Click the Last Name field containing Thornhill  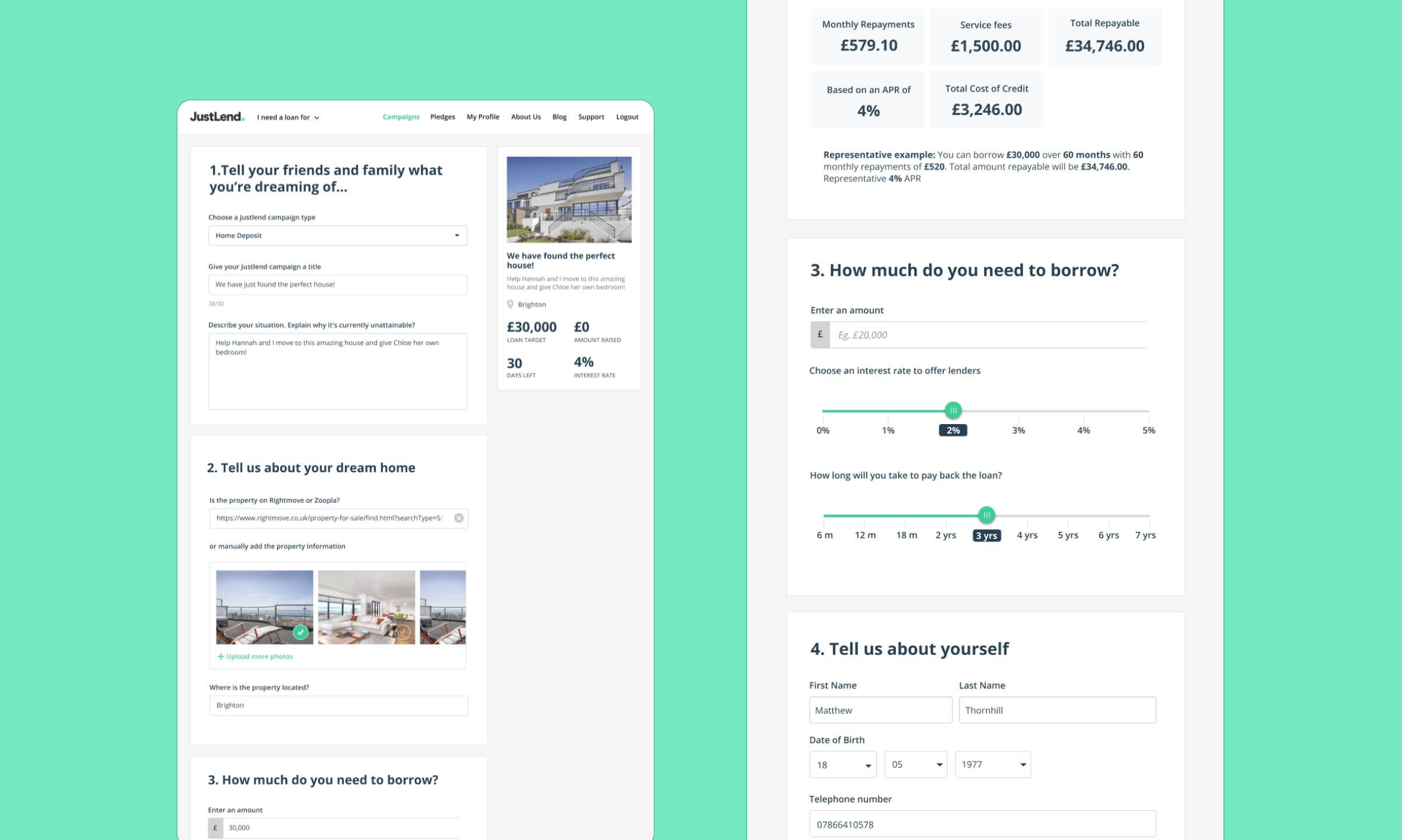click(x=1057, y=710)
